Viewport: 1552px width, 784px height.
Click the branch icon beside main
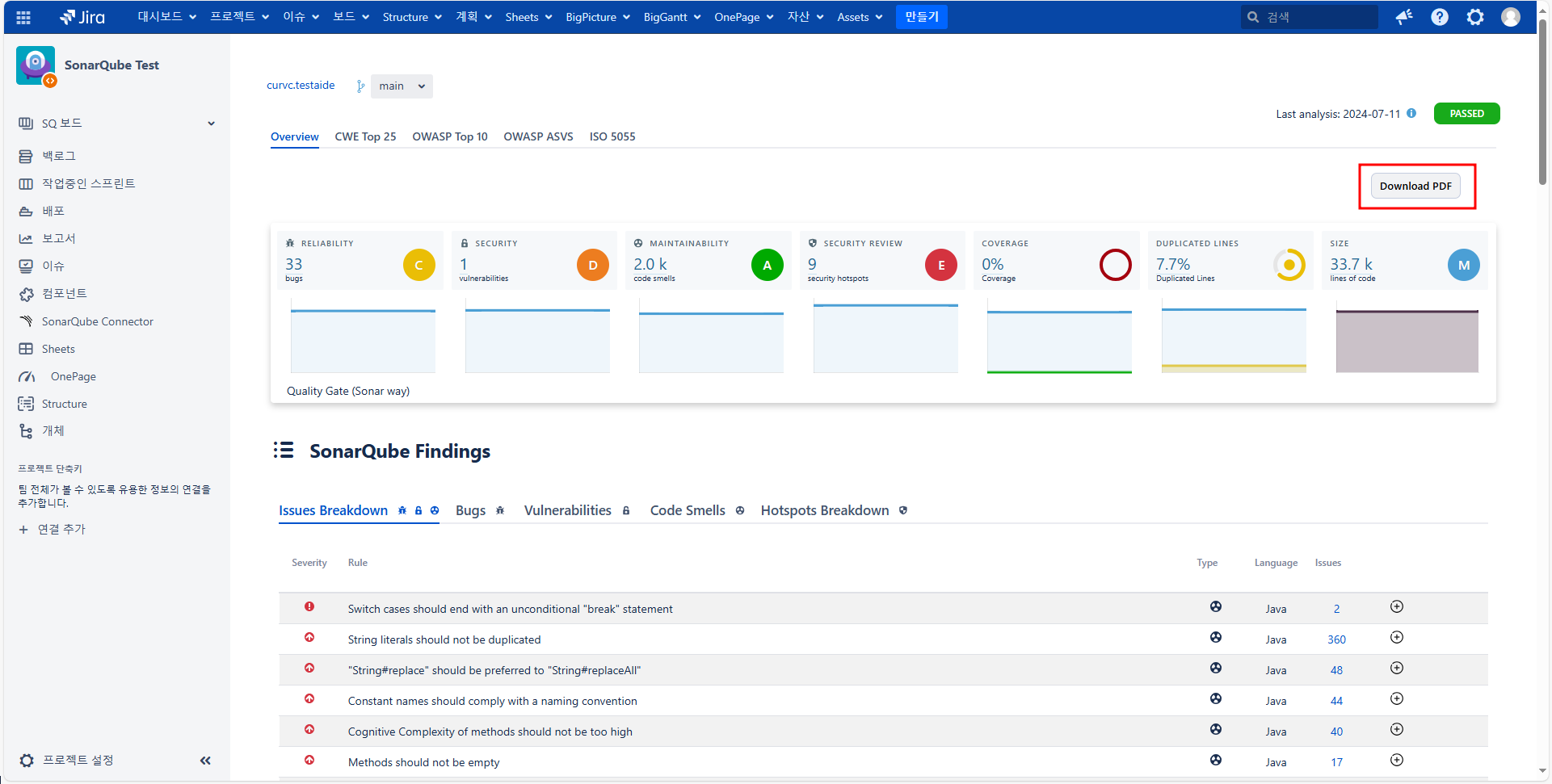pyautogui.click(x=360, y=86)
